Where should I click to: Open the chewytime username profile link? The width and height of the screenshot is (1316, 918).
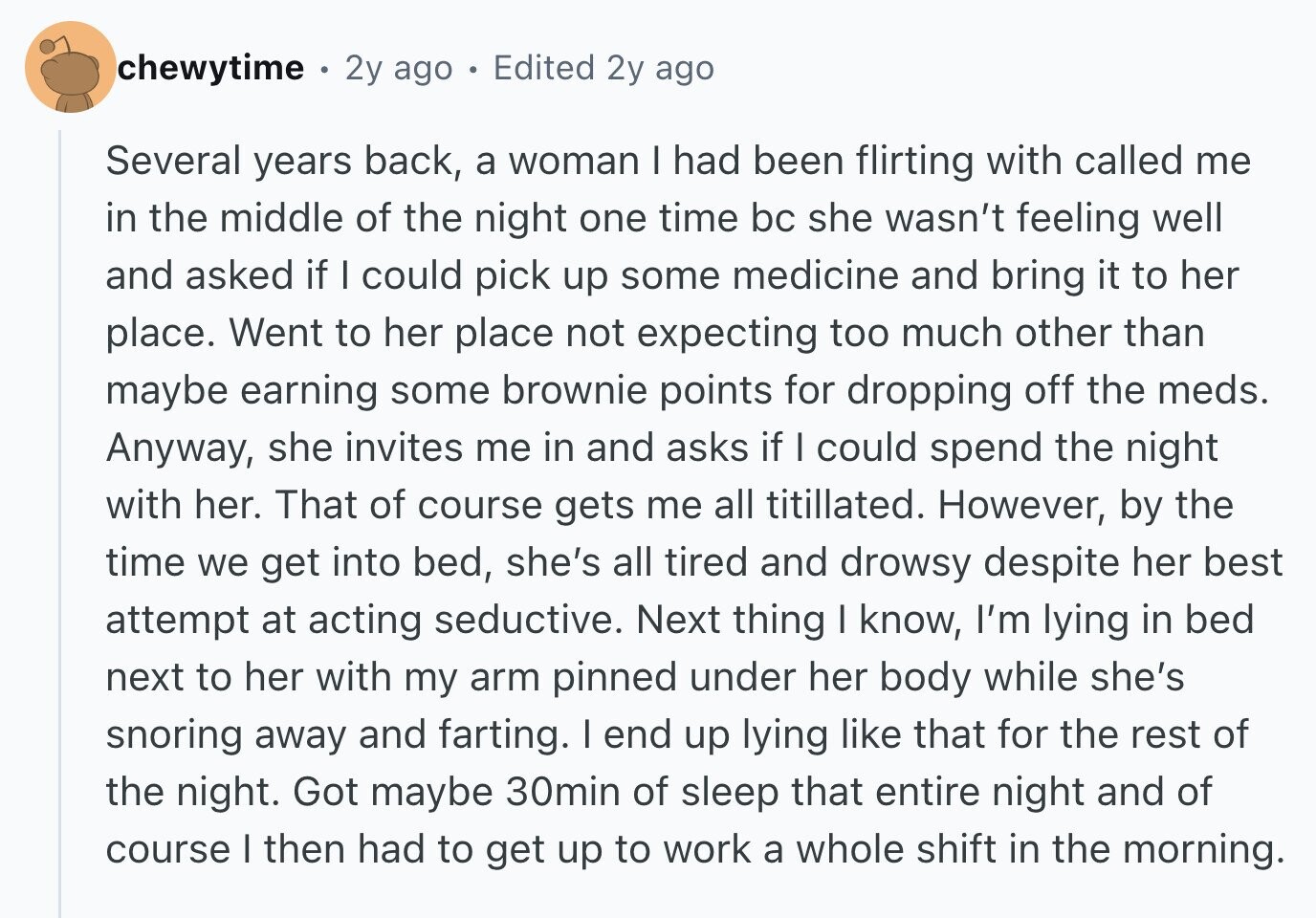coord(210,68)
